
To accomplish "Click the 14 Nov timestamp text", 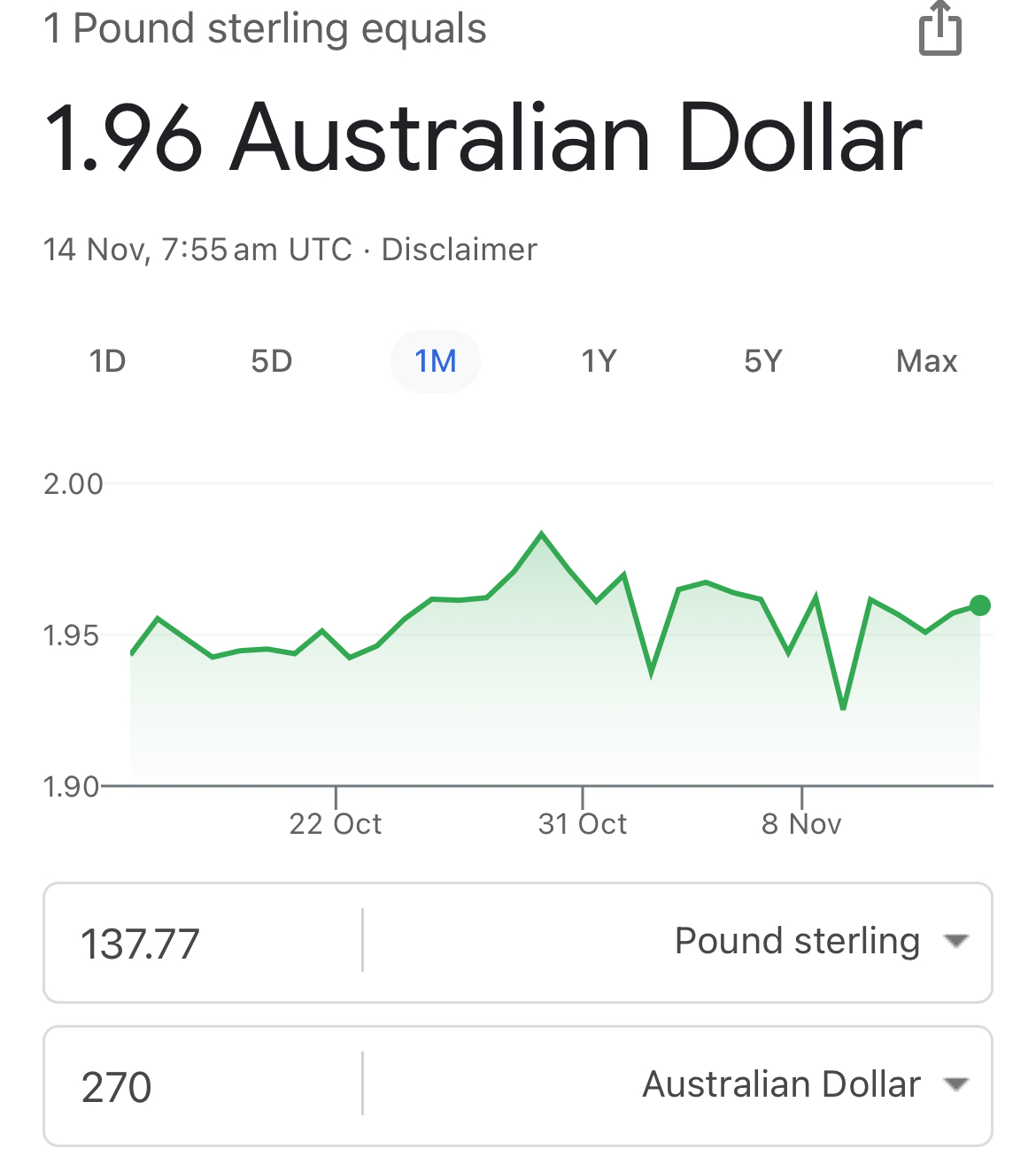I will point(197,250).
